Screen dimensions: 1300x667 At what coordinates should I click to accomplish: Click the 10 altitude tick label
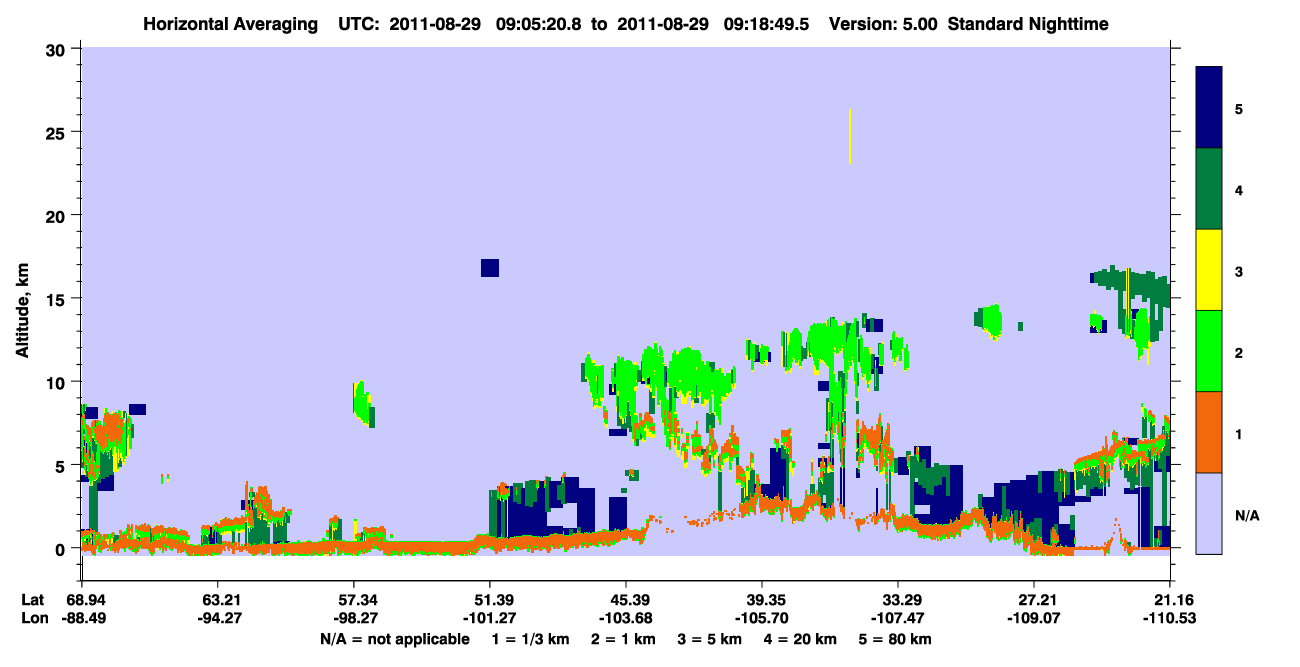[58, 382]
